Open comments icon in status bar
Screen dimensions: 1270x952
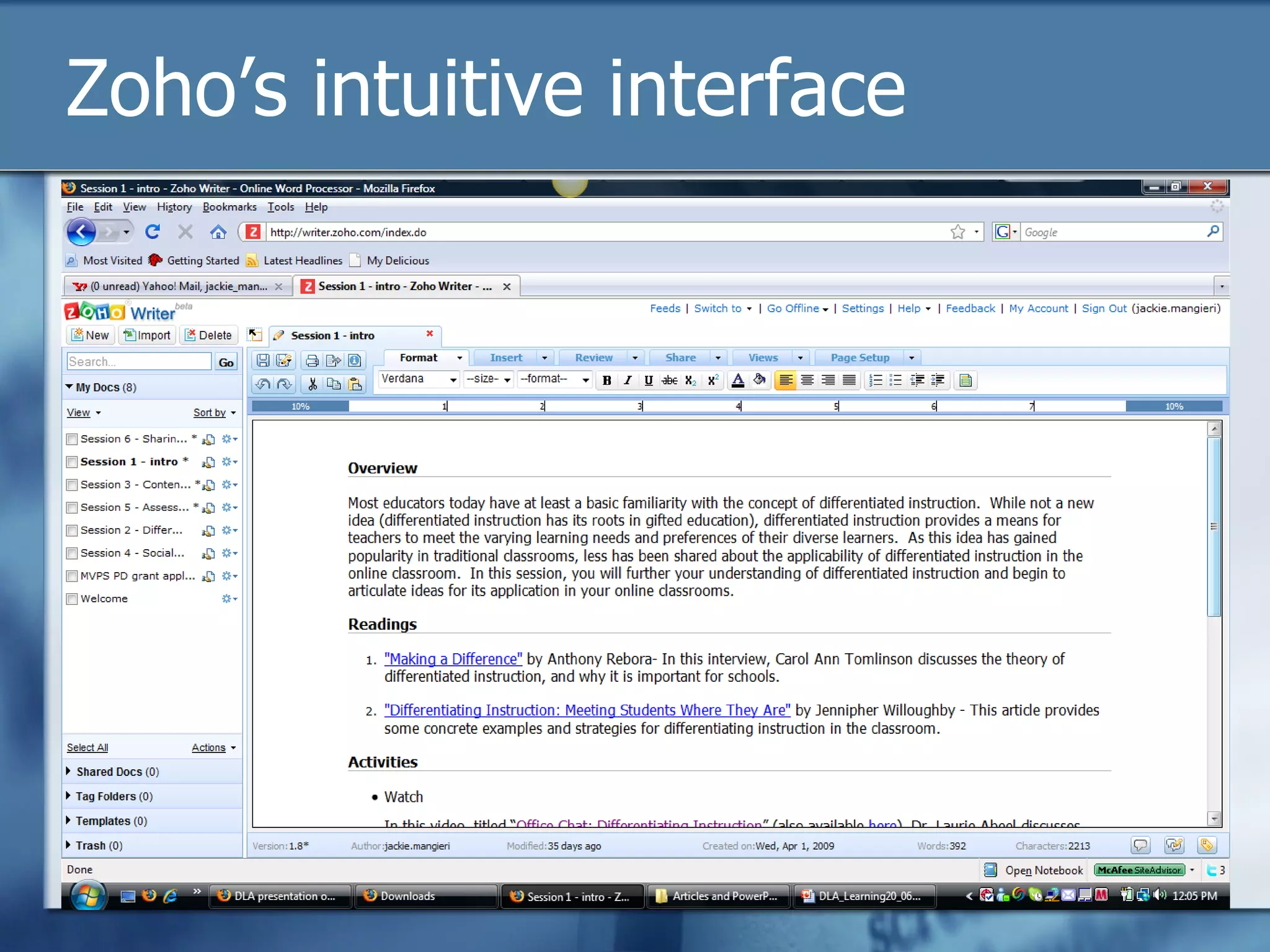click(x=1140, y=845)
